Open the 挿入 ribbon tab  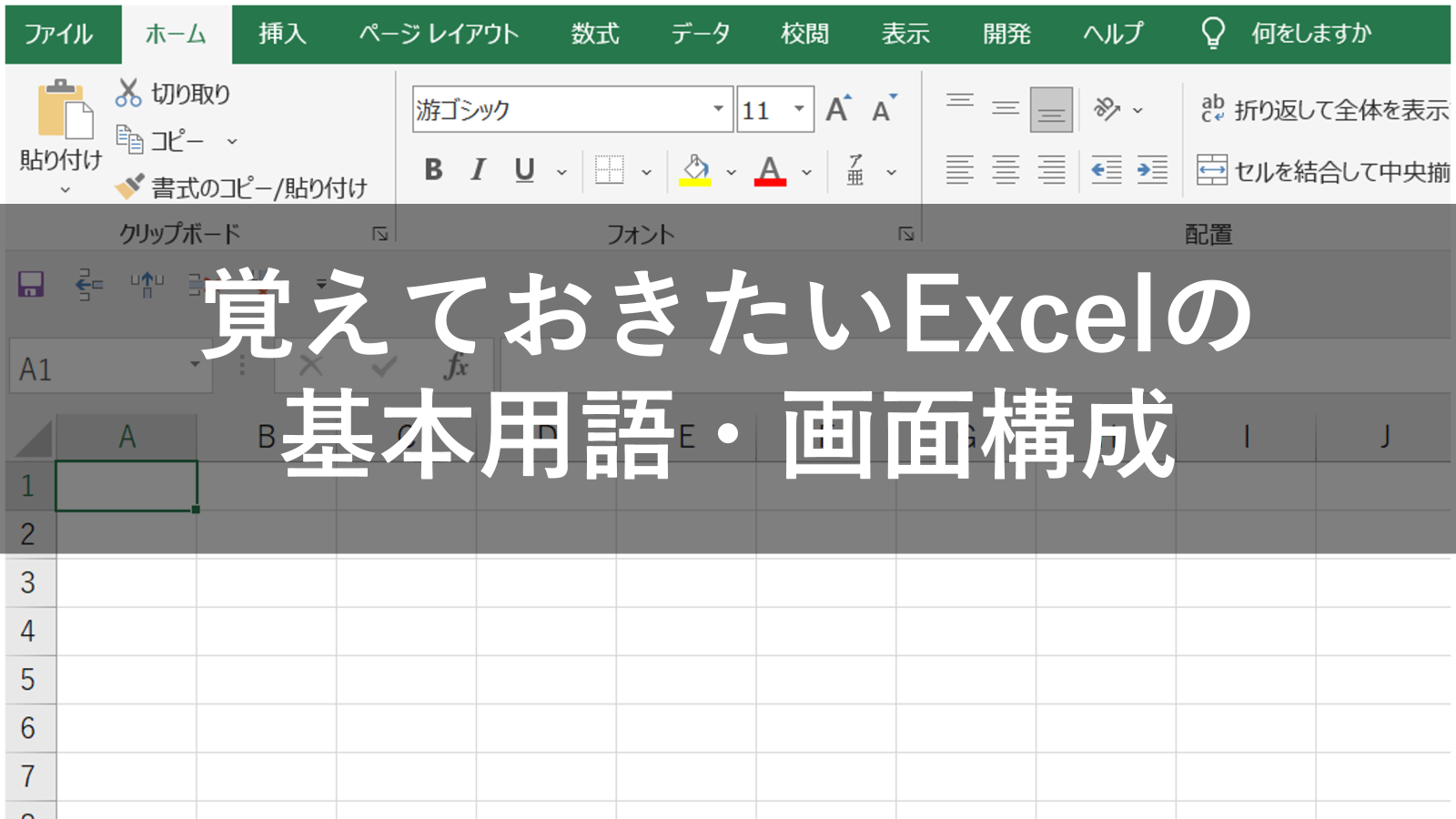(282, 34)
